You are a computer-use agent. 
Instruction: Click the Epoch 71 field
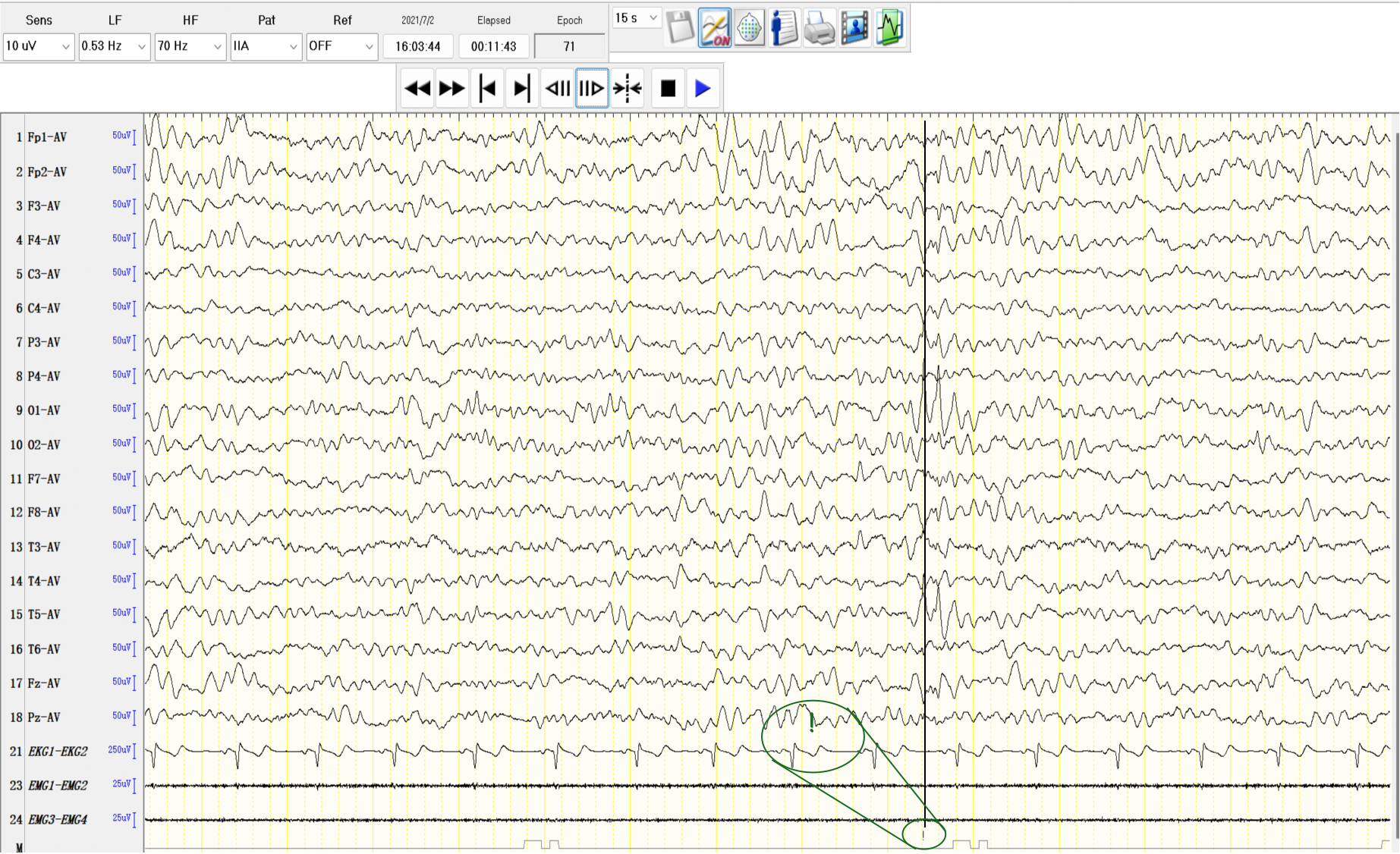pos(568,46)
